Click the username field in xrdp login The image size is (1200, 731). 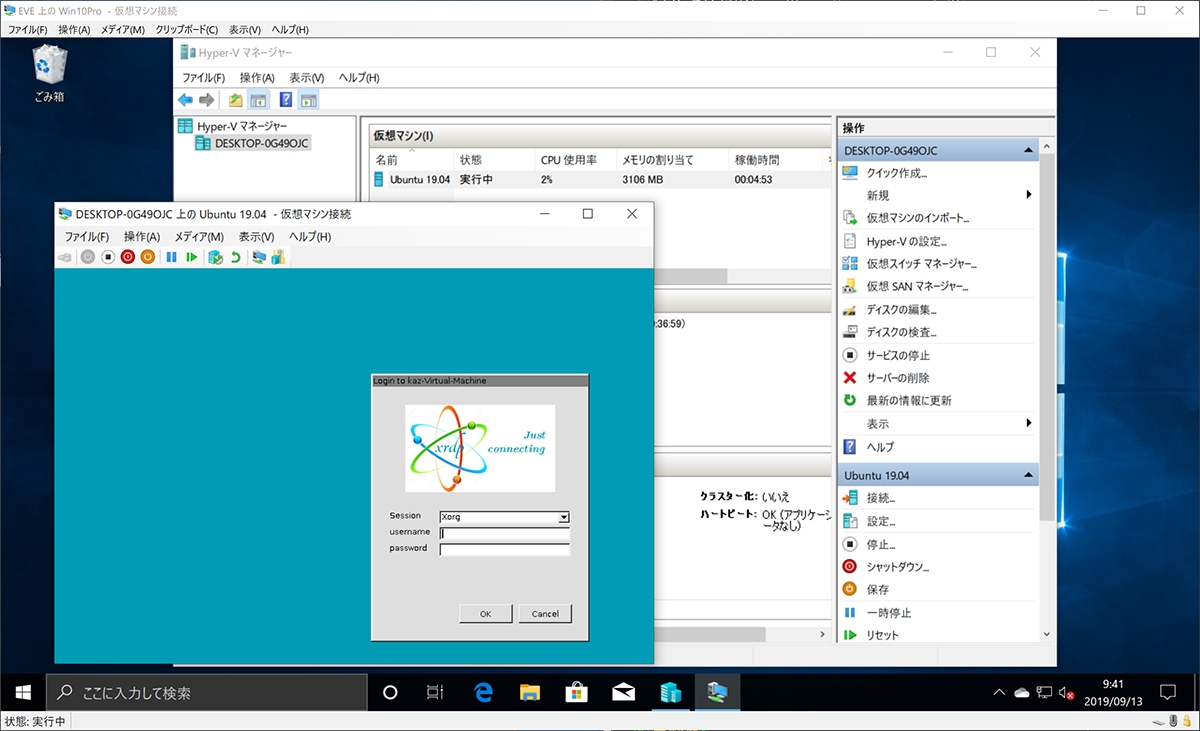tap(505, 533)
